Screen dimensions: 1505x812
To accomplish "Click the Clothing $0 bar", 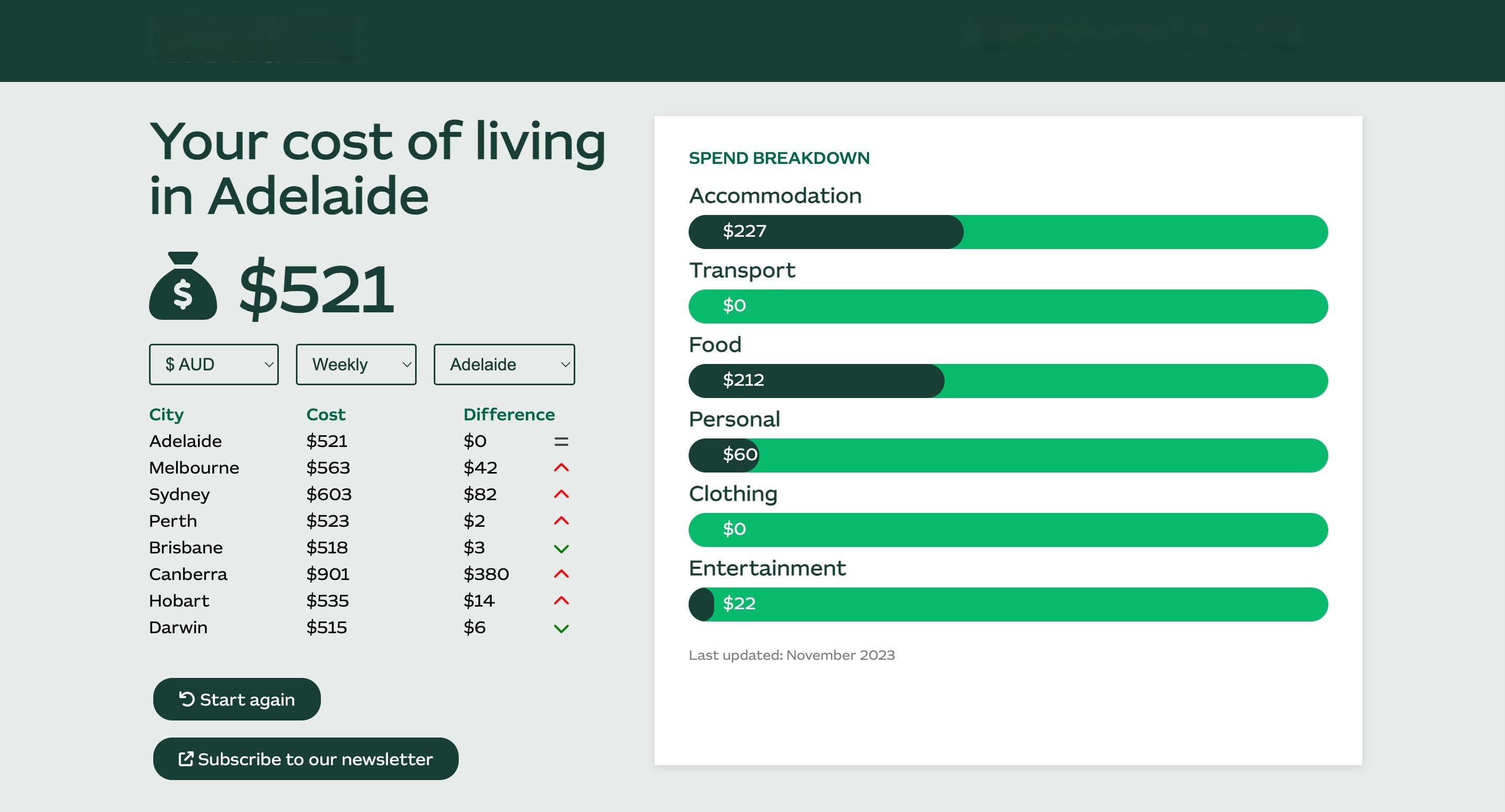I will pos(1008,530).
